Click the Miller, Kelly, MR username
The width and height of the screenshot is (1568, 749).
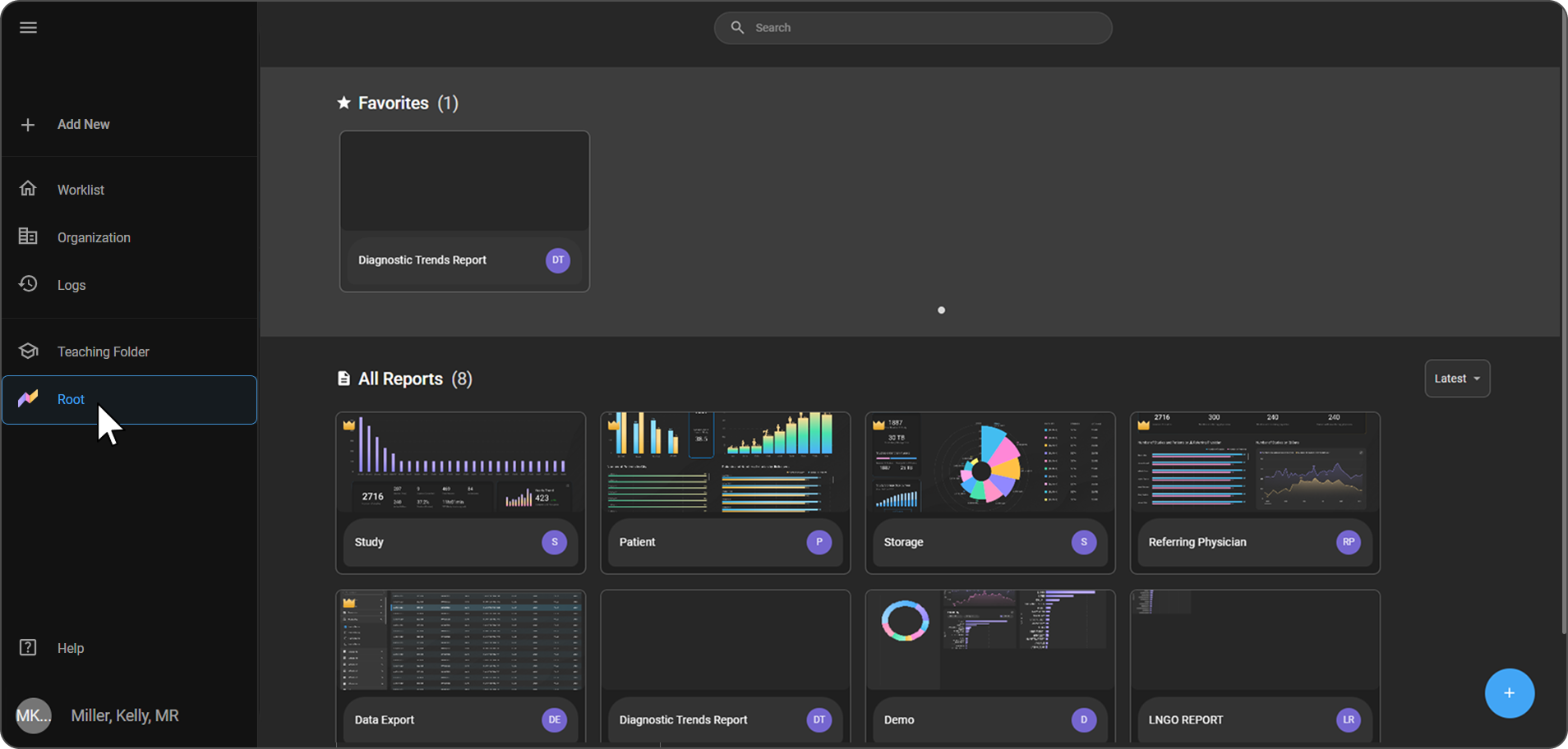[125, 715]
